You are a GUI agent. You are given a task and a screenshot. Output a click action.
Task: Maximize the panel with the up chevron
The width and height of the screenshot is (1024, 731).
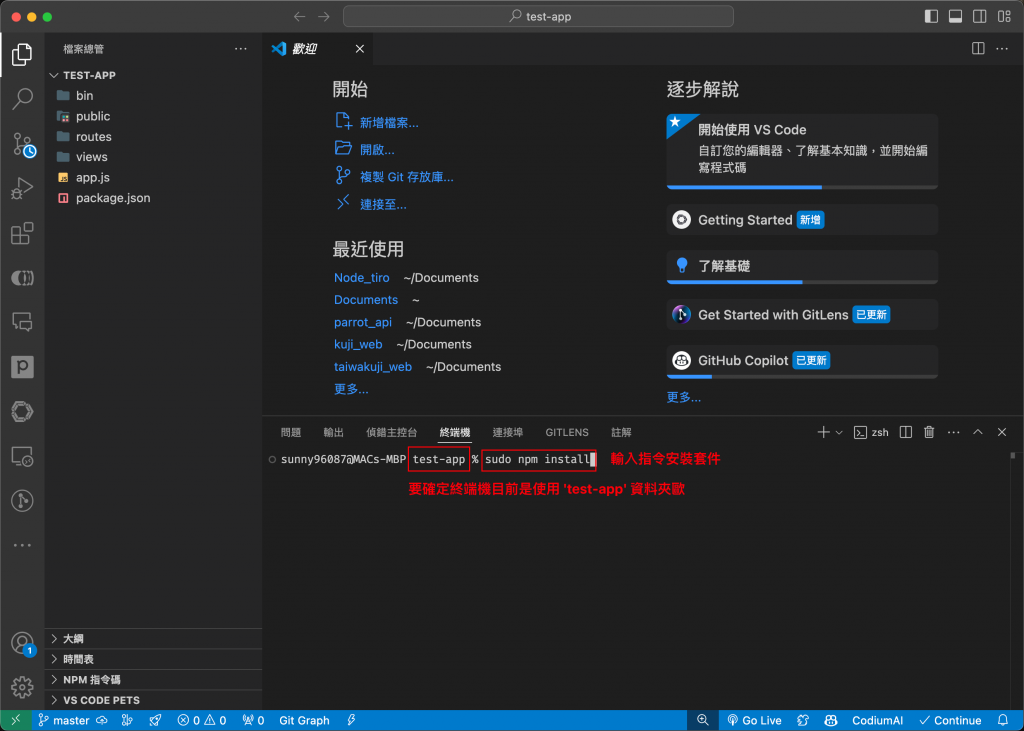tap(978, 432)
